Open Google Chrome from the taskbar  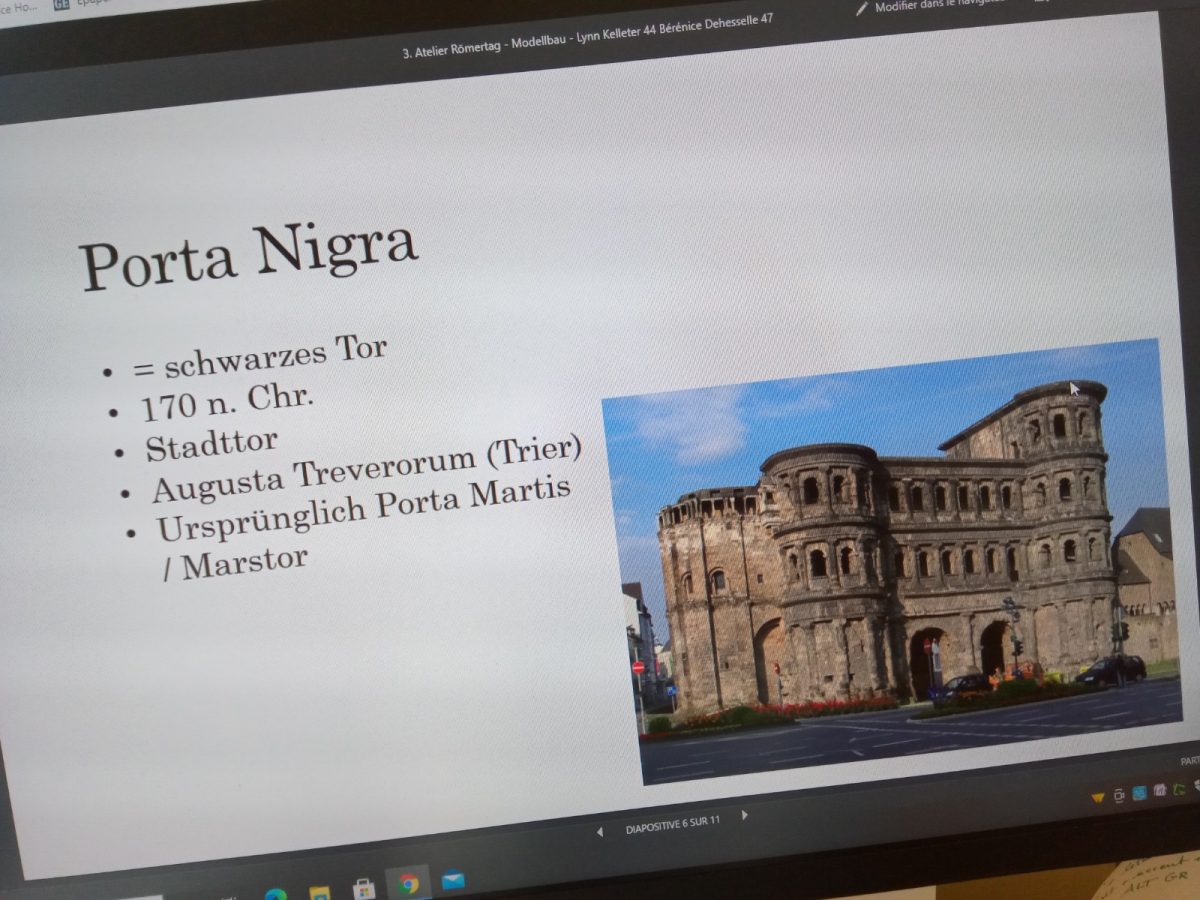408,884
